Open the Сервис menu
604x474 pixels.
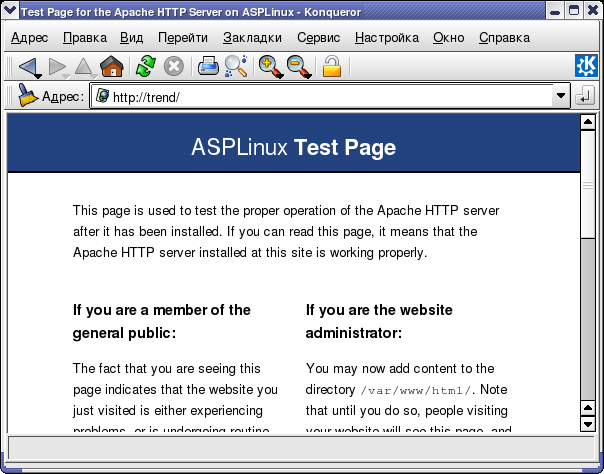click(x=319, y=38)
